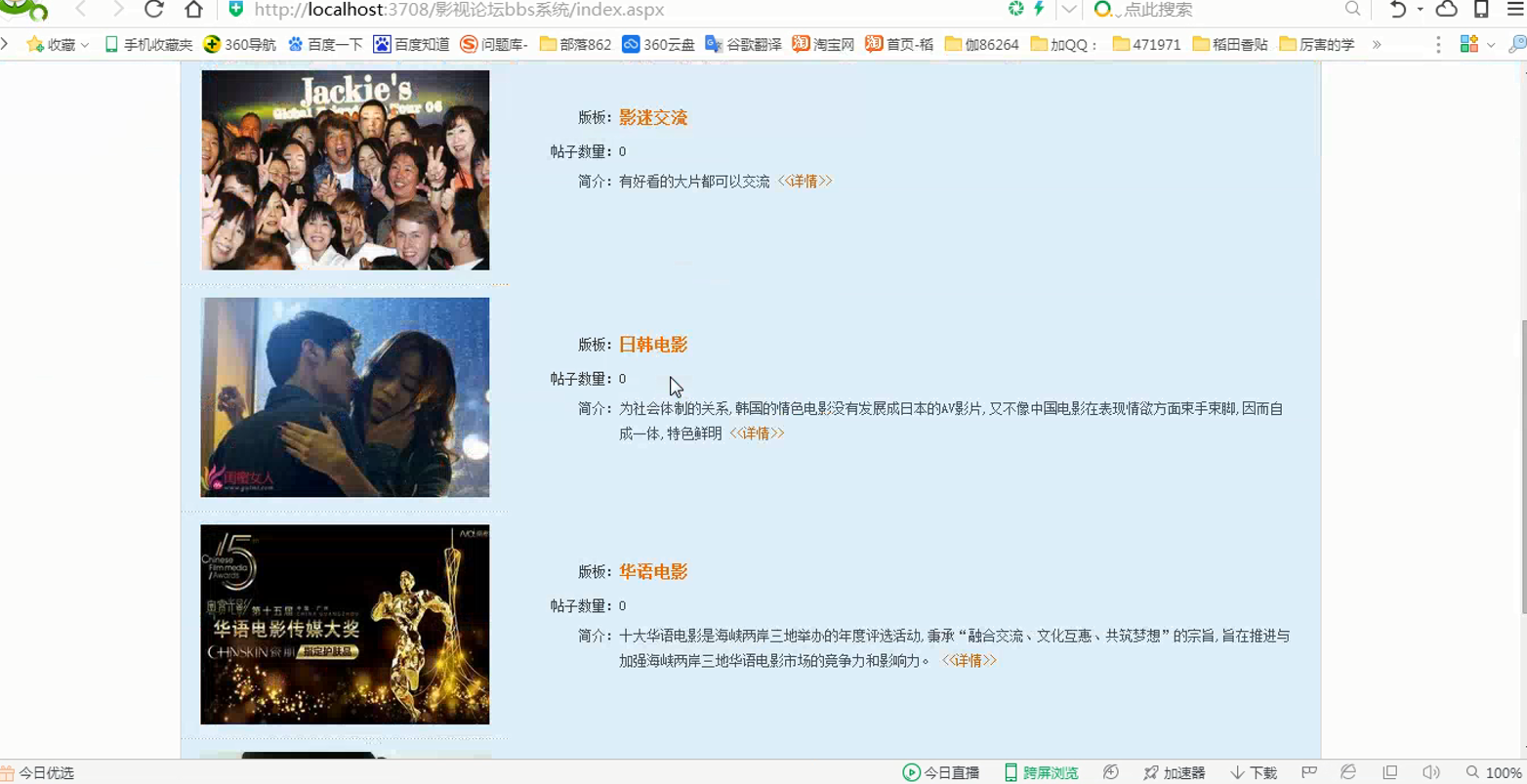Open the extensions grid icon
This screenshot has height=784, width=1527.
coord(1468,44)
